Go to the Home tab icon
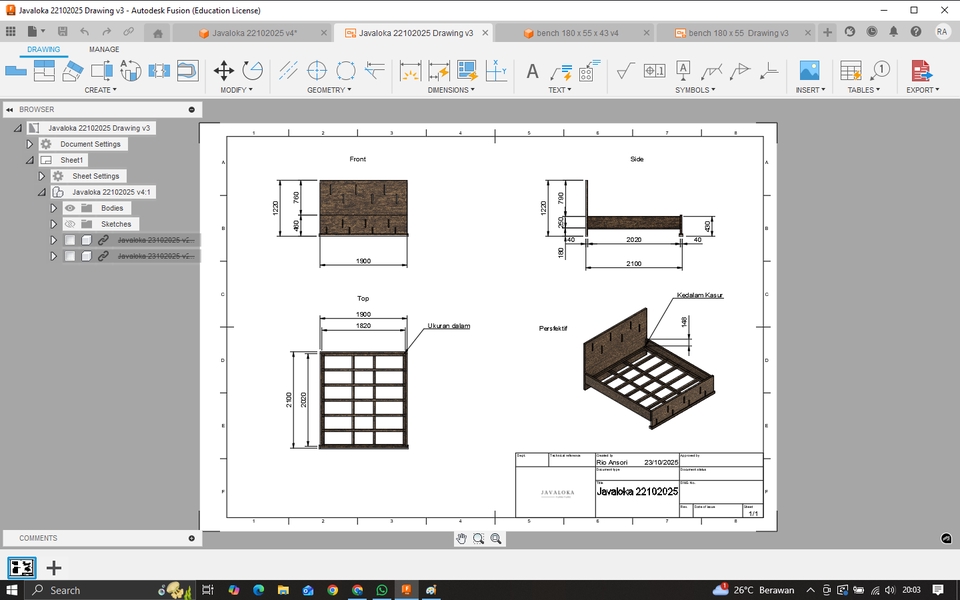960x600 pixels. (157, 33)
